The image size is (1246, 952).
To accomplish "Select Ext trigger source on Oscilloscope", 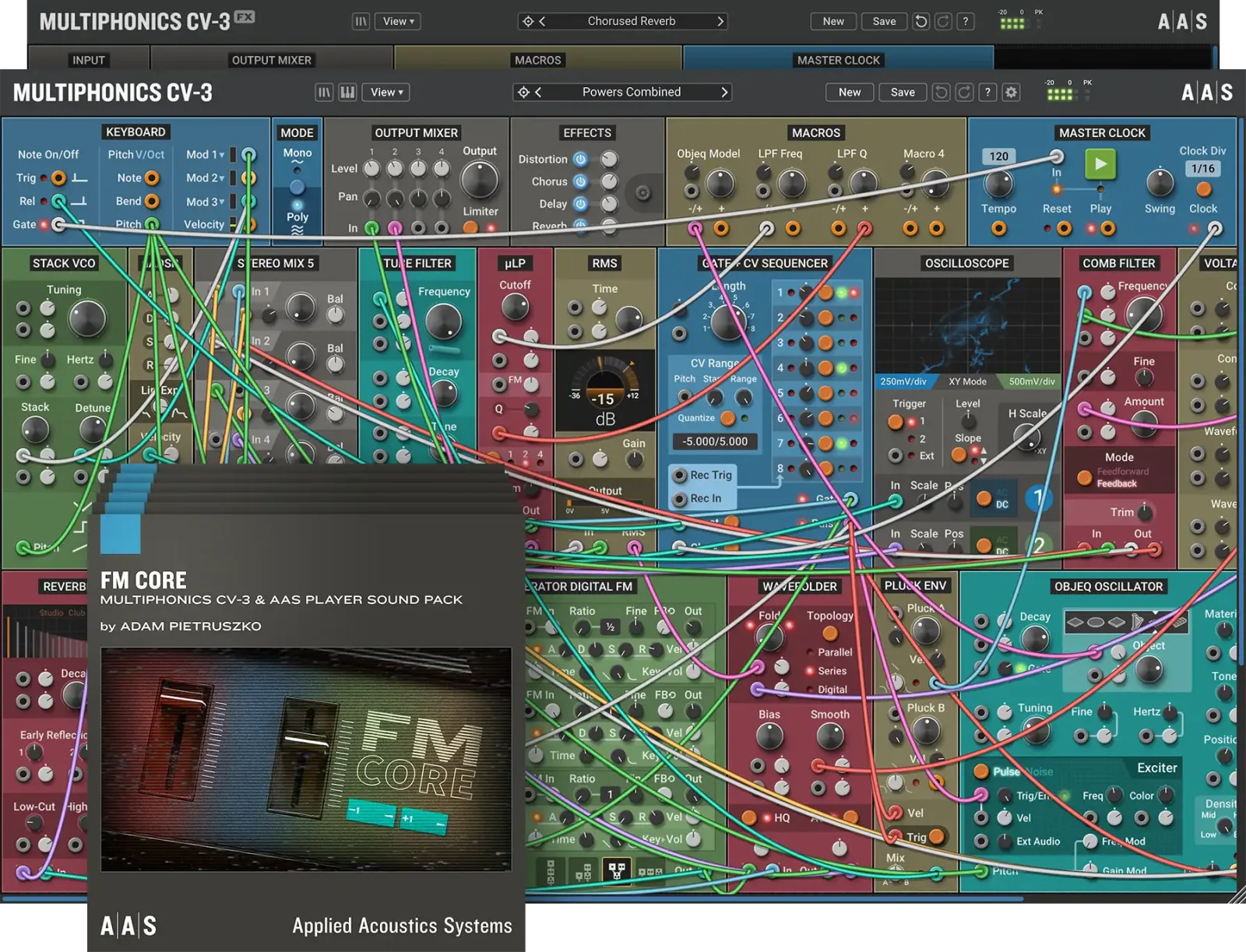I will point(896,456).
